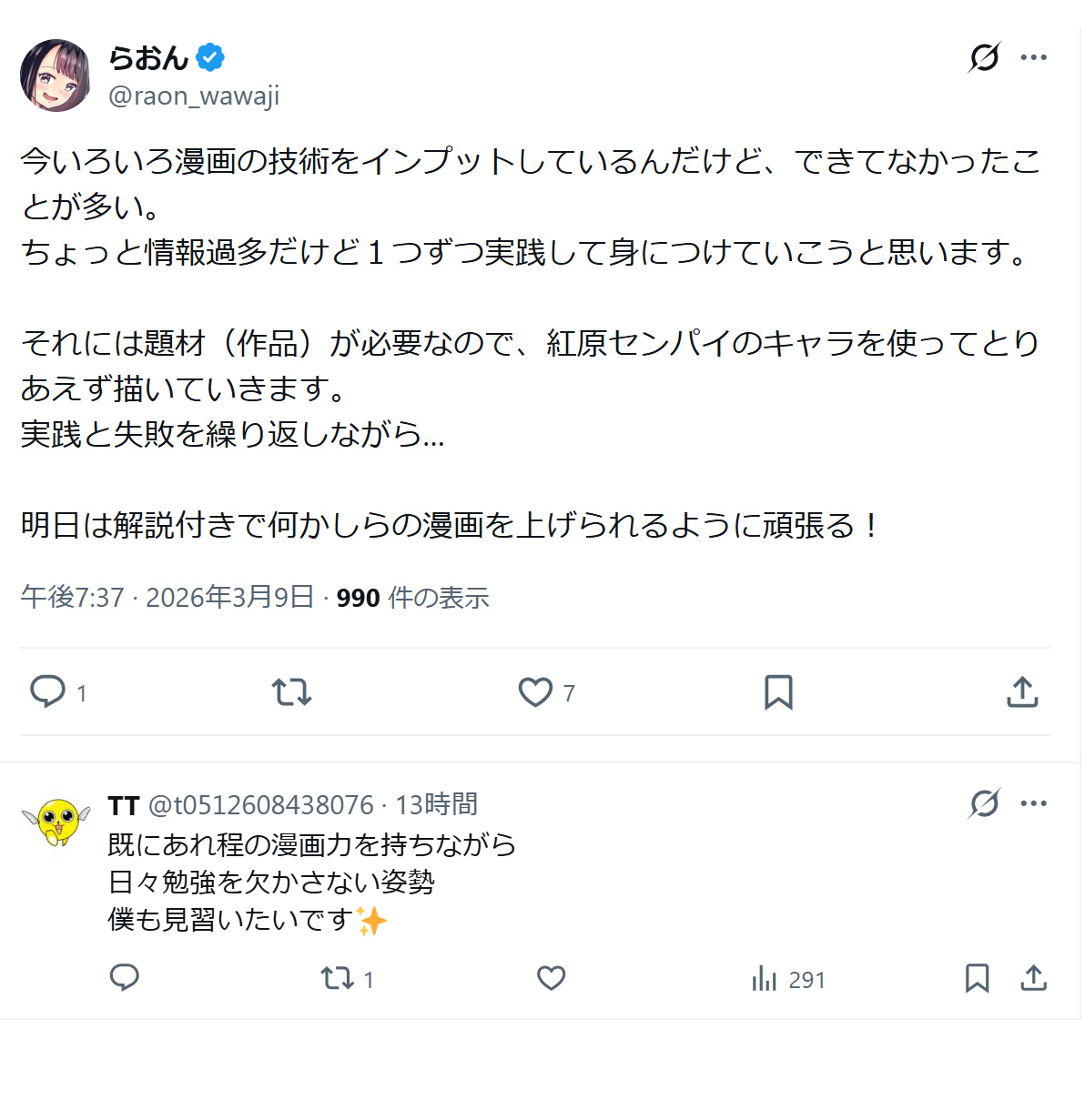Open TT's yellow avatar
This screenshot has width=1085, height=1120.
[56, 822]
